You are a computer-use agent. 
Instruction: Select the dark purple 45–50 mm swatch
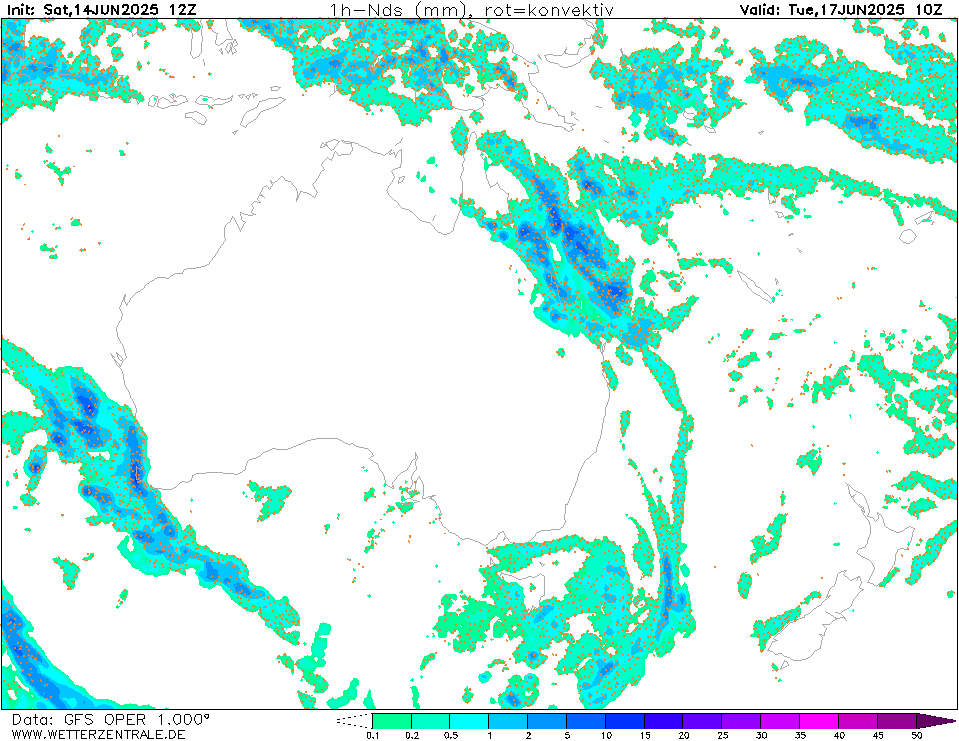[x=897, y=721]
